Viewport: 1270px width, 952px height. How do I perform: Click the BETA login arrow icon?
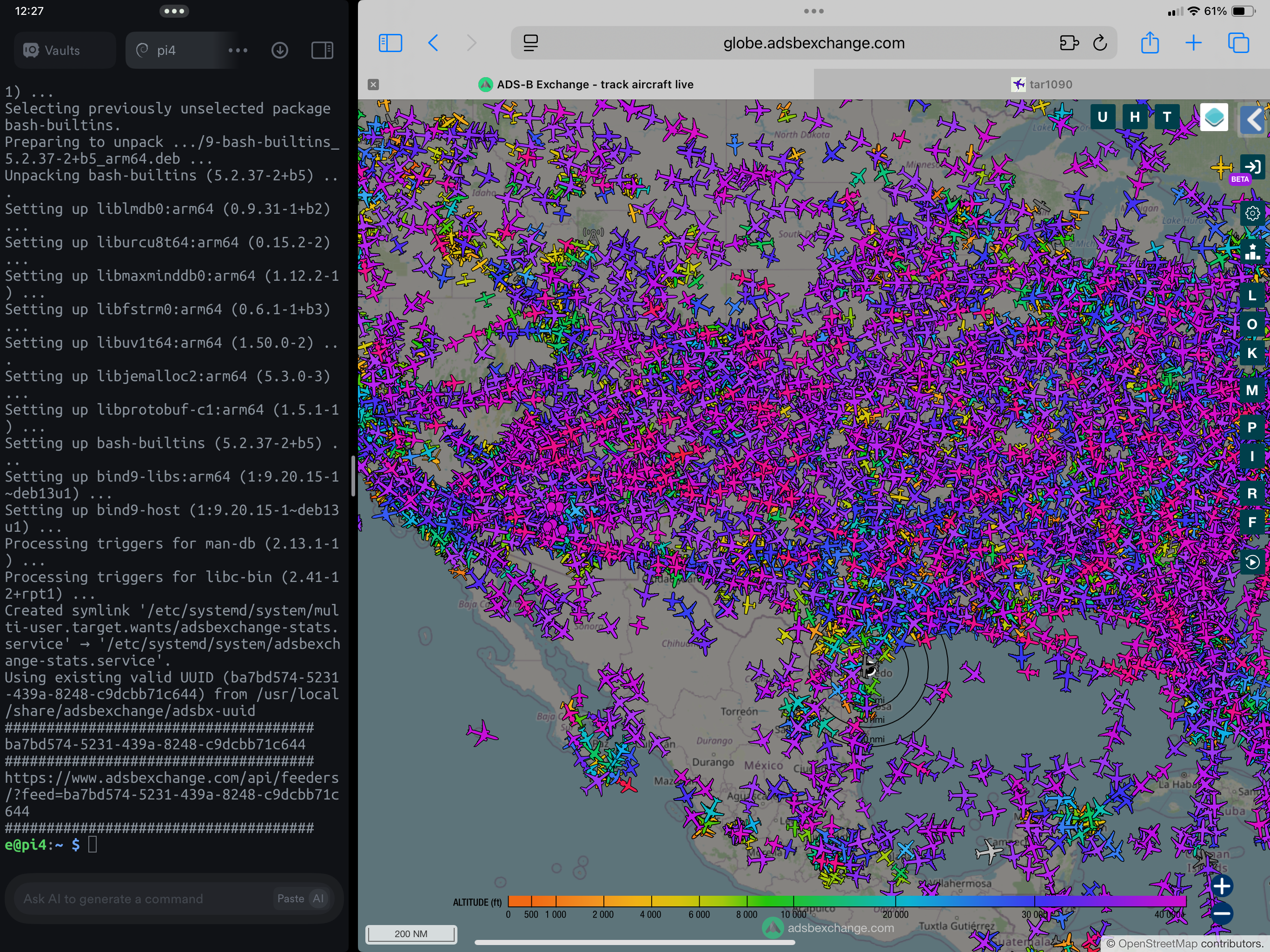point(1252,167)
